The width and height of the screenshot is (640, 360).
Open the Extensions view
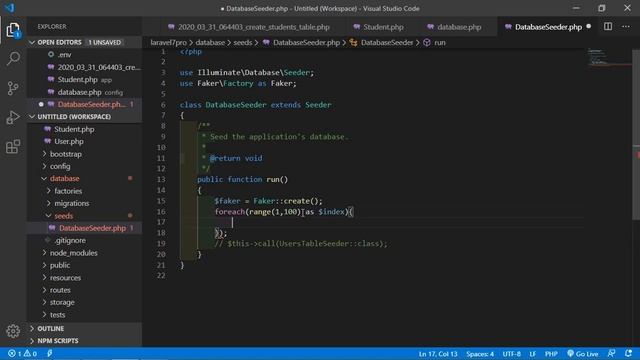13,147
